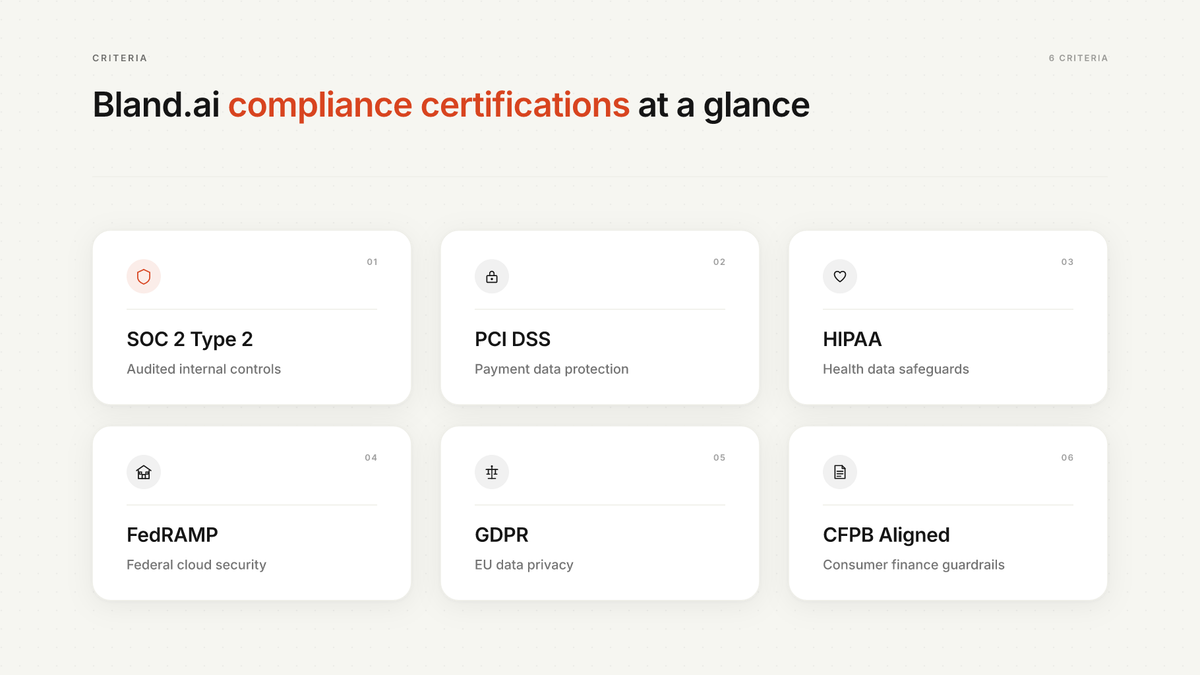Click the 'Payment data protection' description
The height and width of the screenshot is (675, 1200).
pyautogui.click(x=552, y=369)
